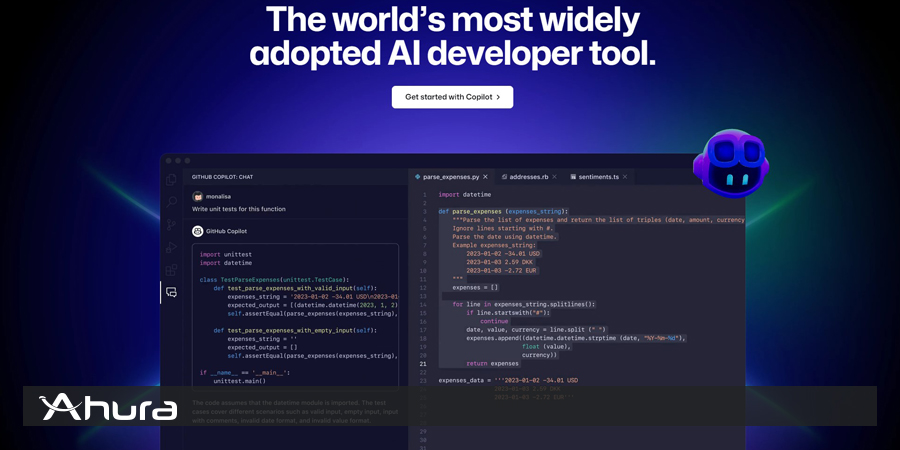Image resolution: width=900 pixels, height=450 pixels.
Task: Close the sentiments.ts tab
Action: (624, 177)
